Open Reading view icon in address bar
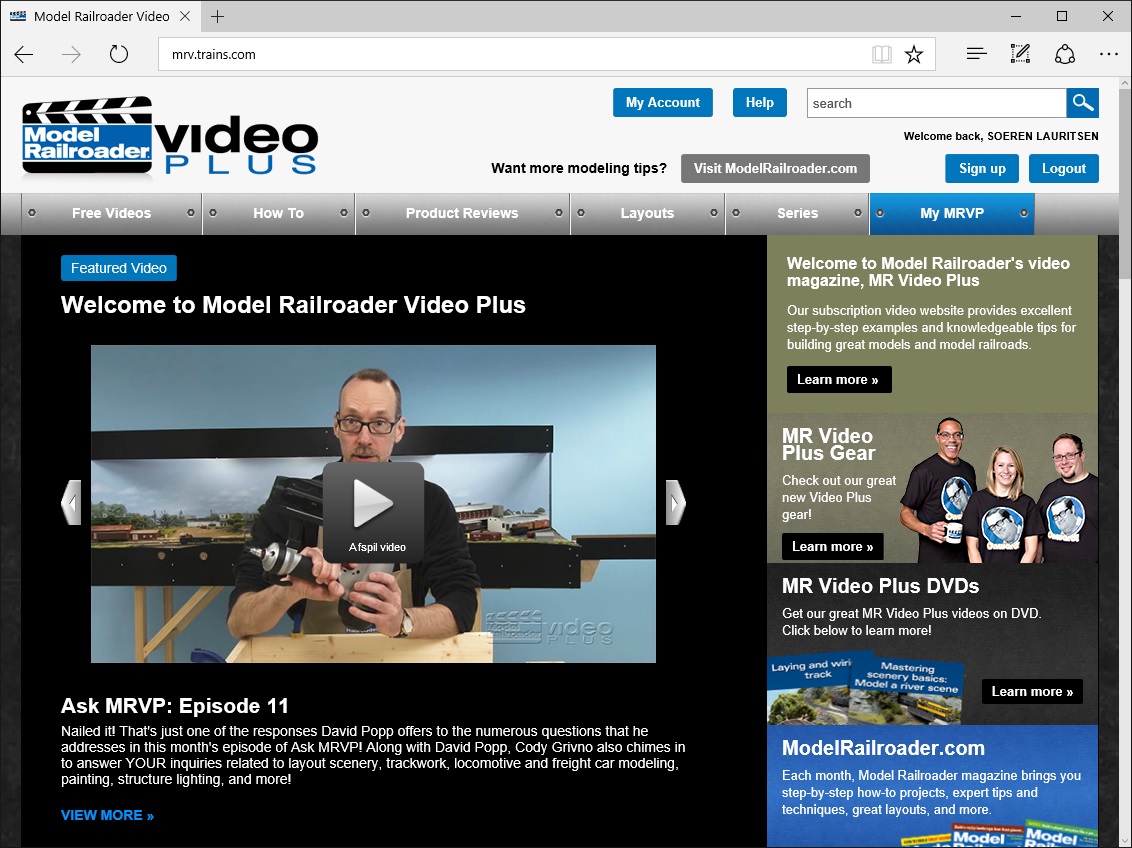This screenshot has height=848, width=1132. point(881,54)
